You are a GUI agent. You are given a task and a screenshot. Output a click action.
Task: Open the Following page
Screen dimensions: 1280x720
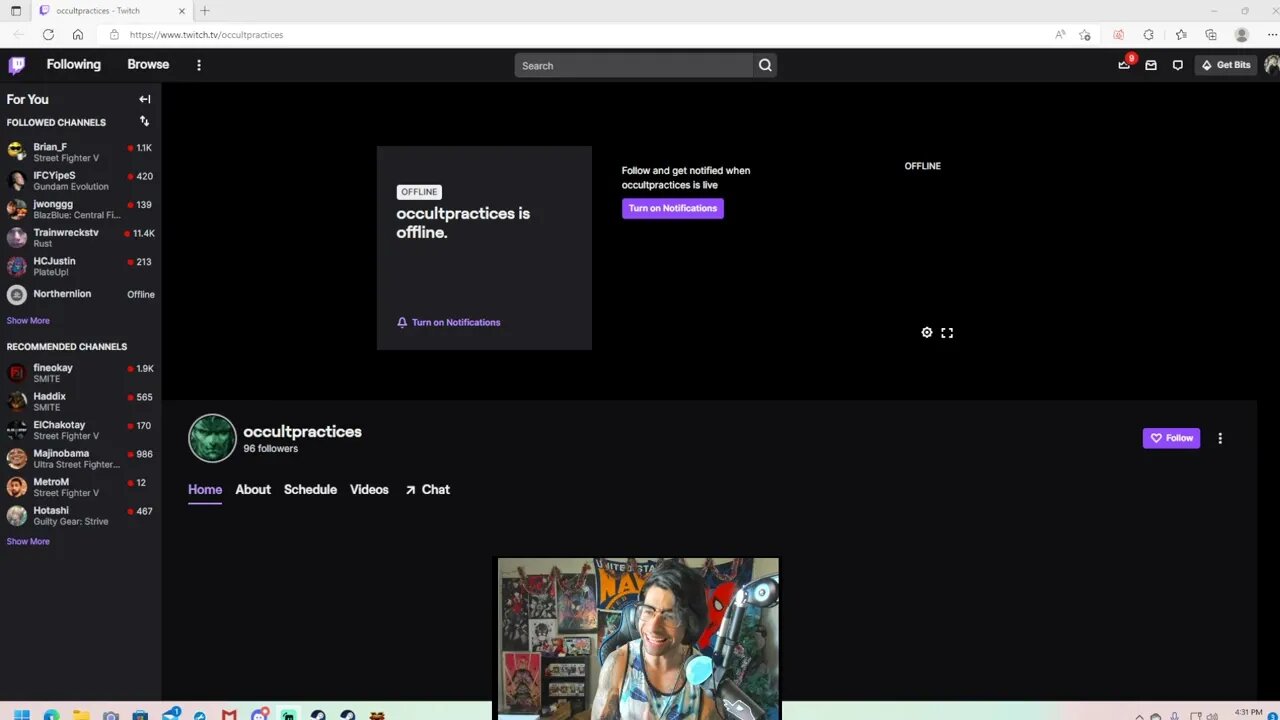point(74,64)
